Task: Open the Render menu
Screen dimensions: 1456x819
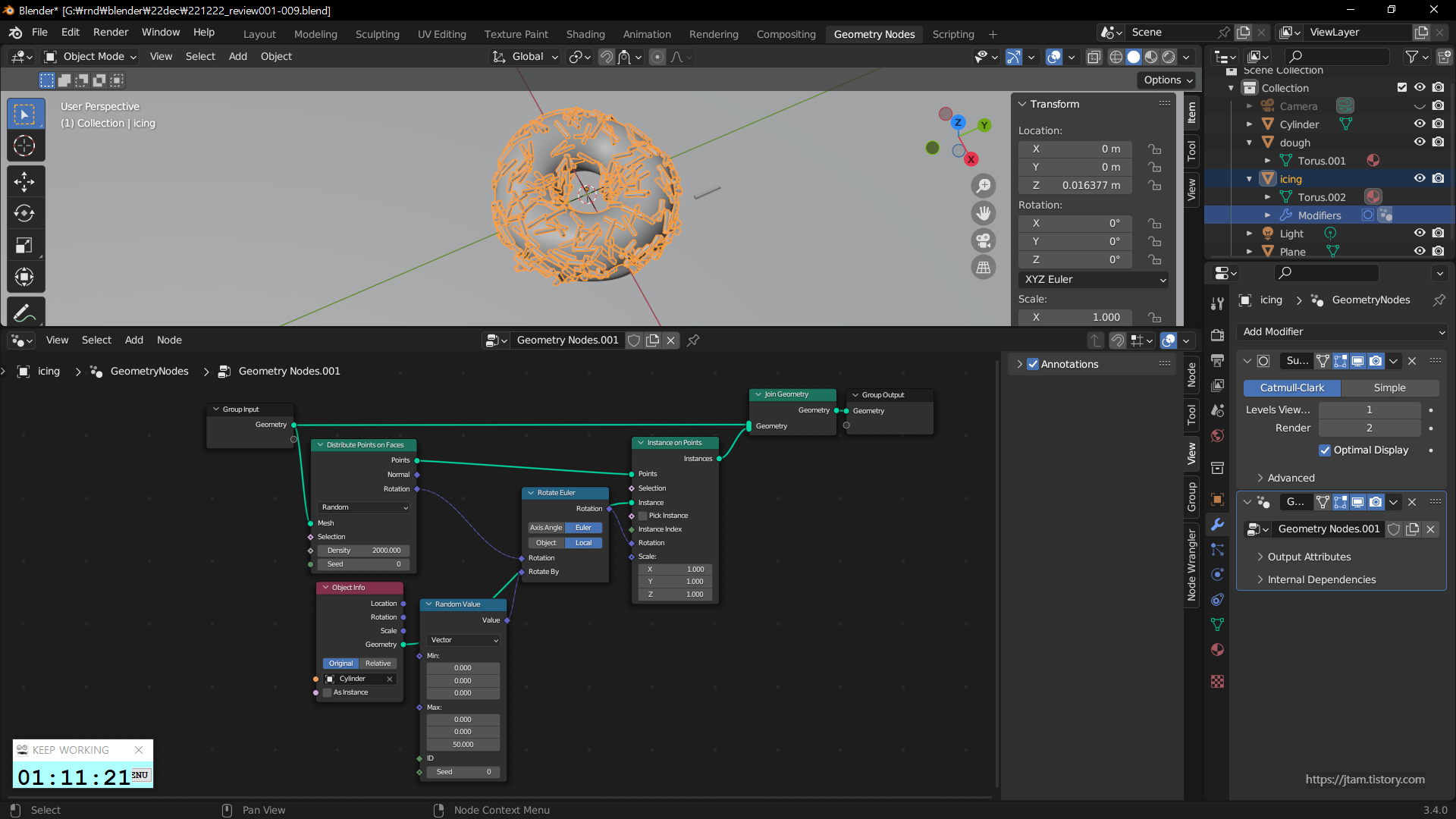Action: pos(111,32)
